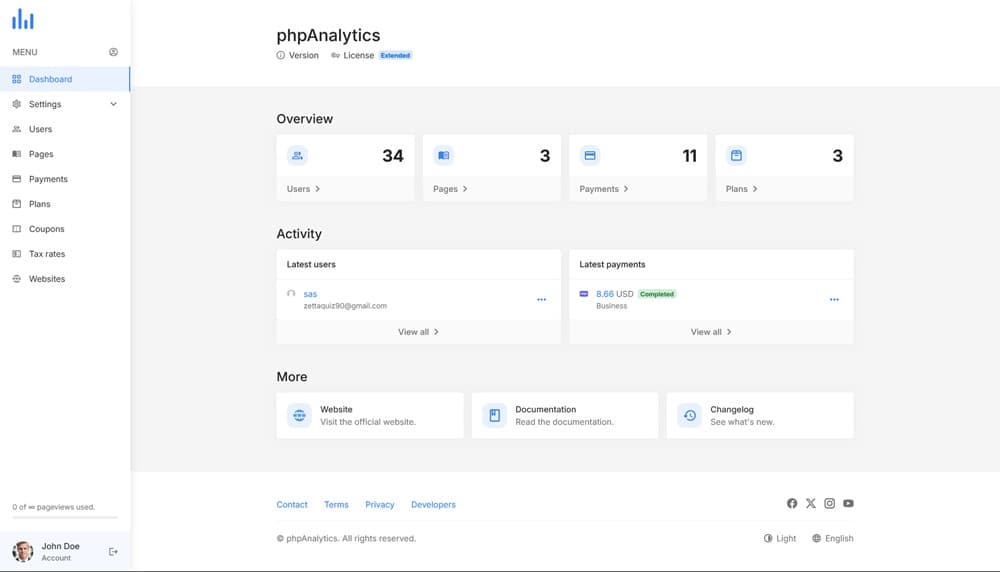
Task: Click the Changelog history icon
Action: [x=689, y=416]
